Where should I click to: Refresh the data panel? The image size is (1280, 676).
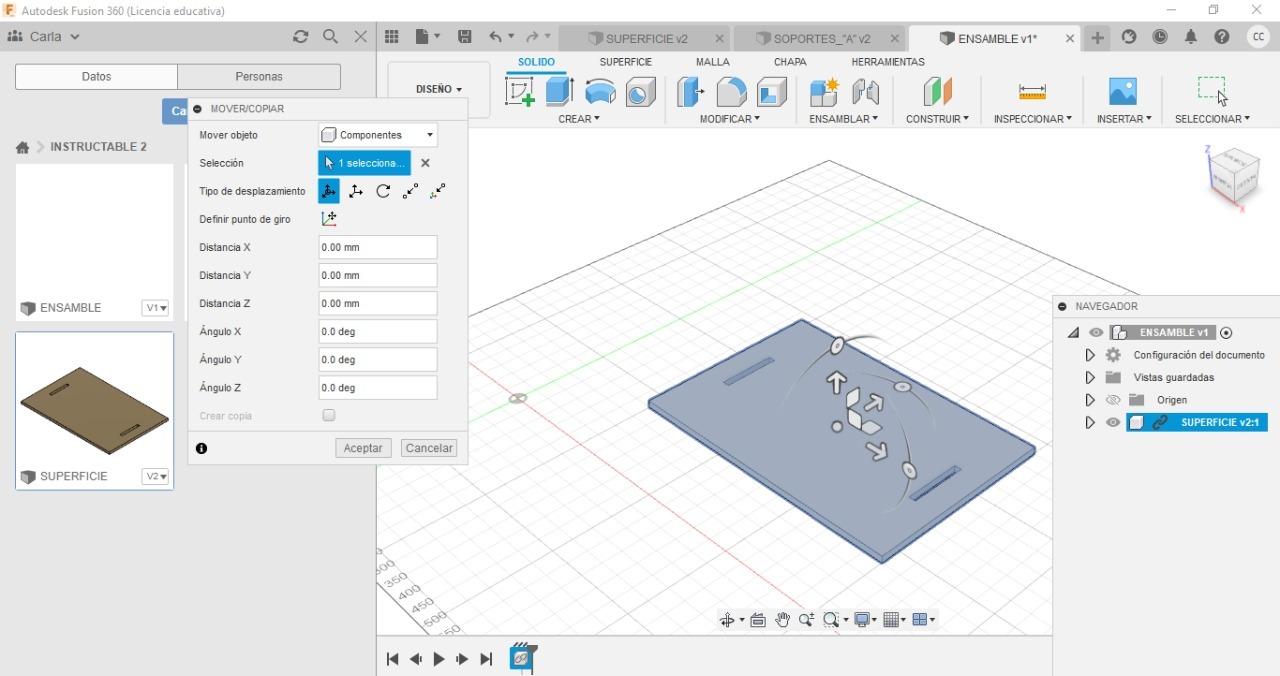300,36
